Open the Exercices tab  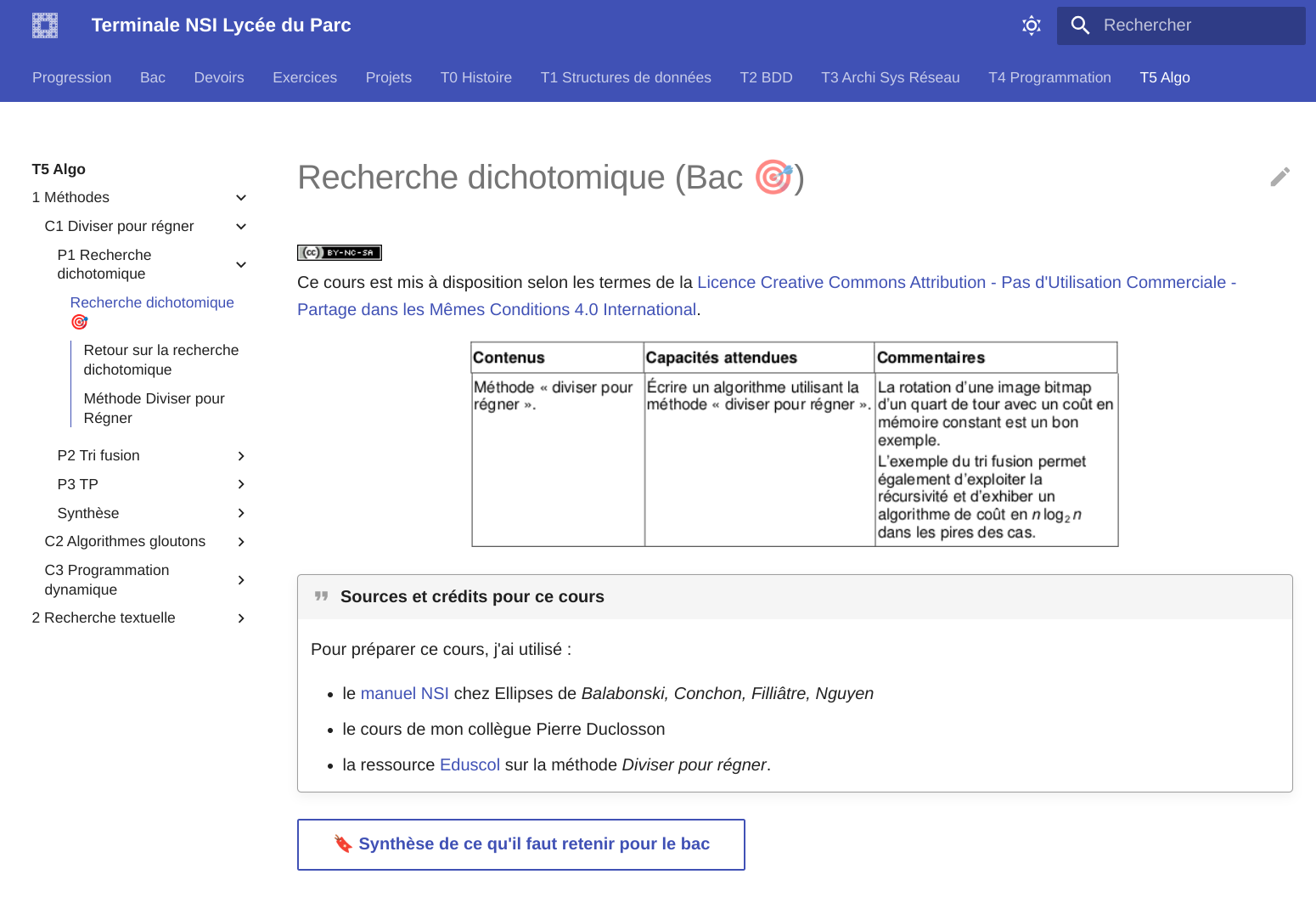[305, 77]
